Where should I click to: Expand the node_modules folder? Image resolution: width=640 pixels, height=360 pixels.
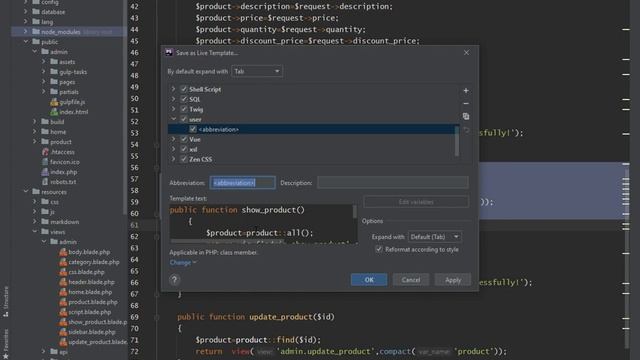pyautogui.click(x=26, y=31)
